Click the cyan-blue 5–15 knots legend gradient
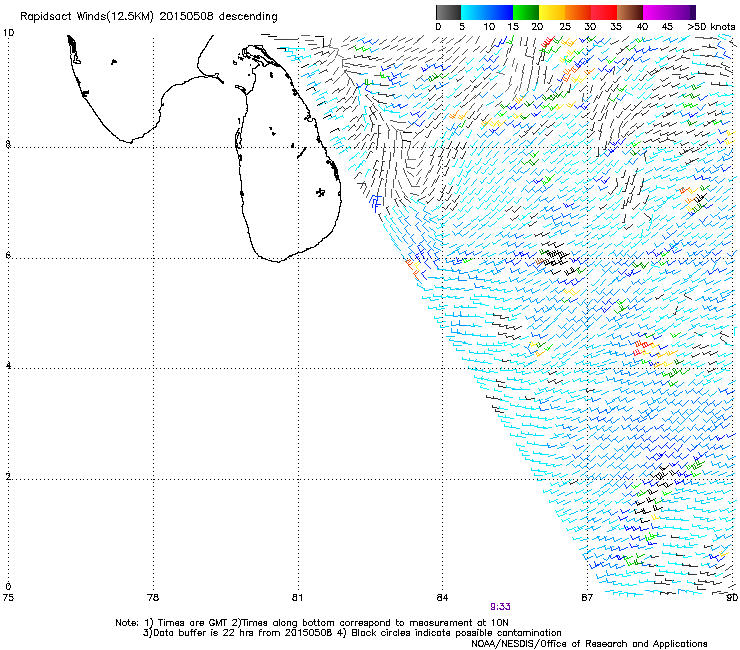The height and width of the screenshot is (650, 740). coord(487,12)
